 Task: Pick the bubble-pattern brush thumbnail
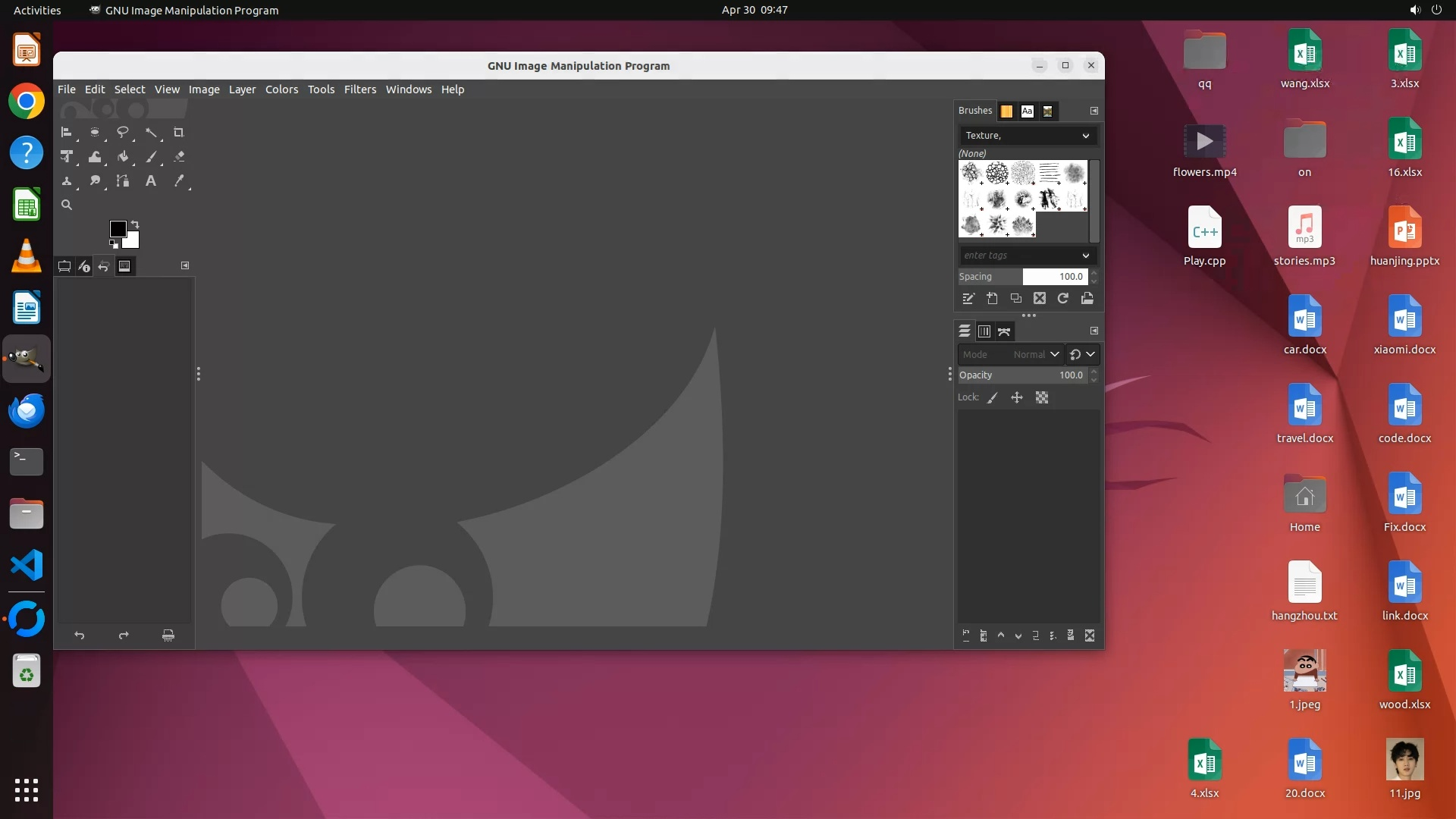point(997,174)
